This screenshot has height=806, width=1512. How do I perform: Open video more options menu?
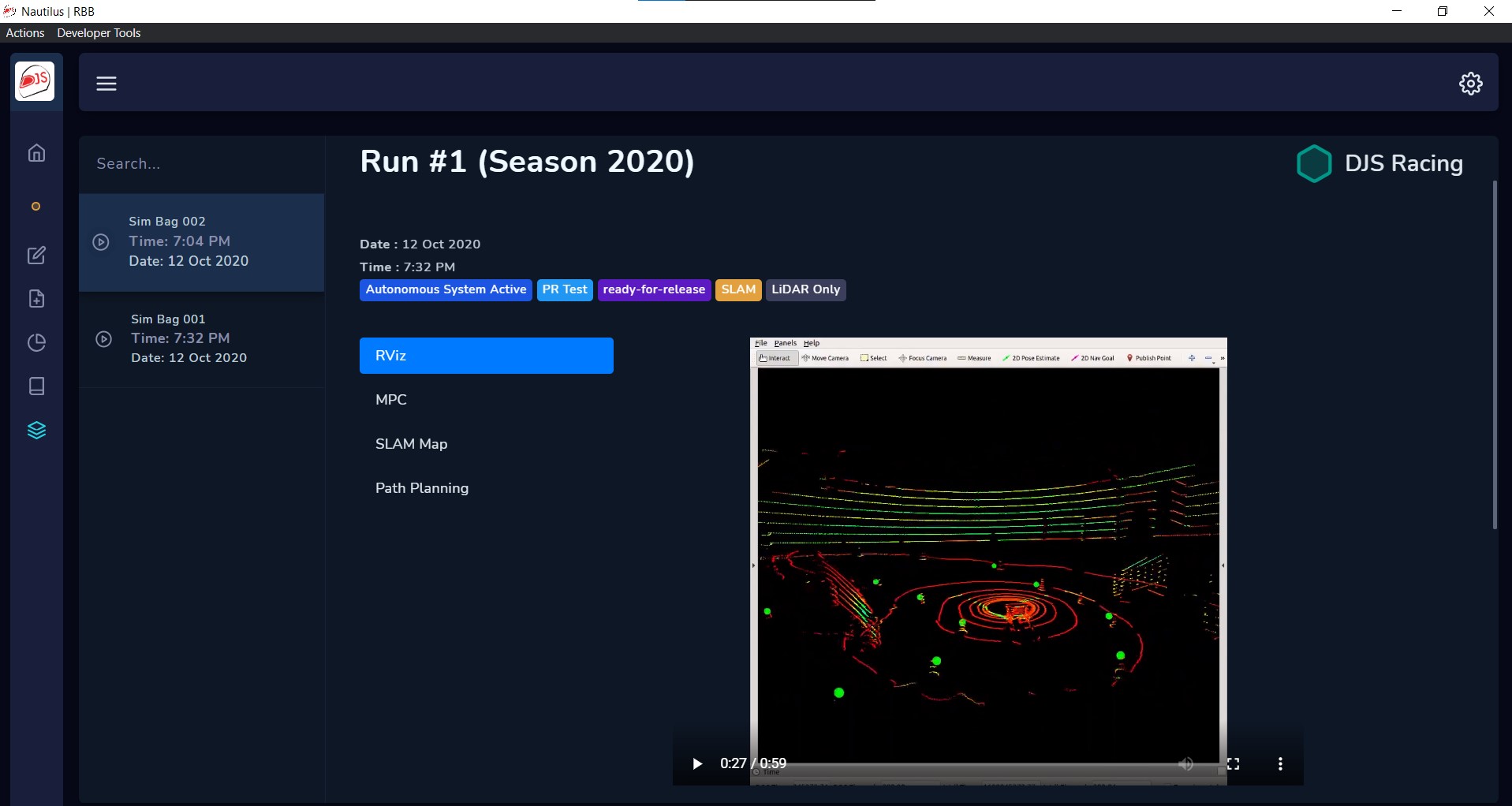[1280, 763]
